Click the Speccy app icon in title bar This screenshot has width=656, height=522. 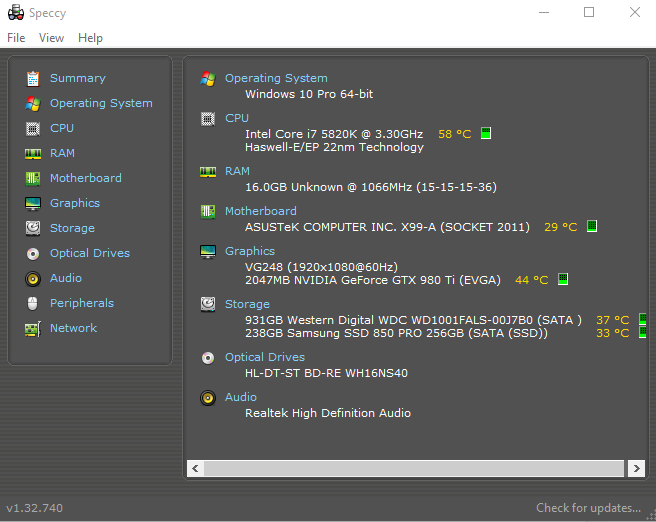click(16, 13)
